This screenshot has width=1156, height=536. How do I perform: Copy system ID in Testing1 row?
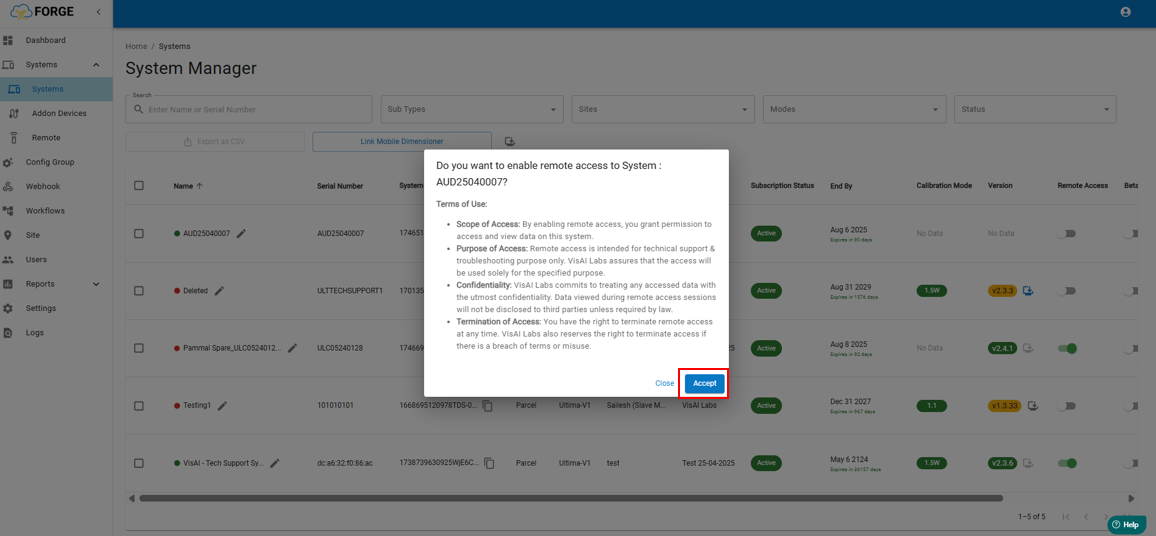pyautogui.click(x=488, y=406)
